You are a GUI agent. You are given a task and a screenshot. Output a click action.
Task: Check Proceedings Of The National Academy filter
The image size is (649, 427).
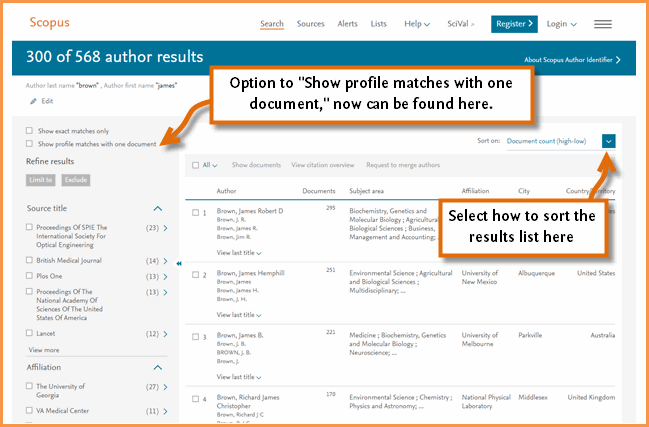pos(29,291)
